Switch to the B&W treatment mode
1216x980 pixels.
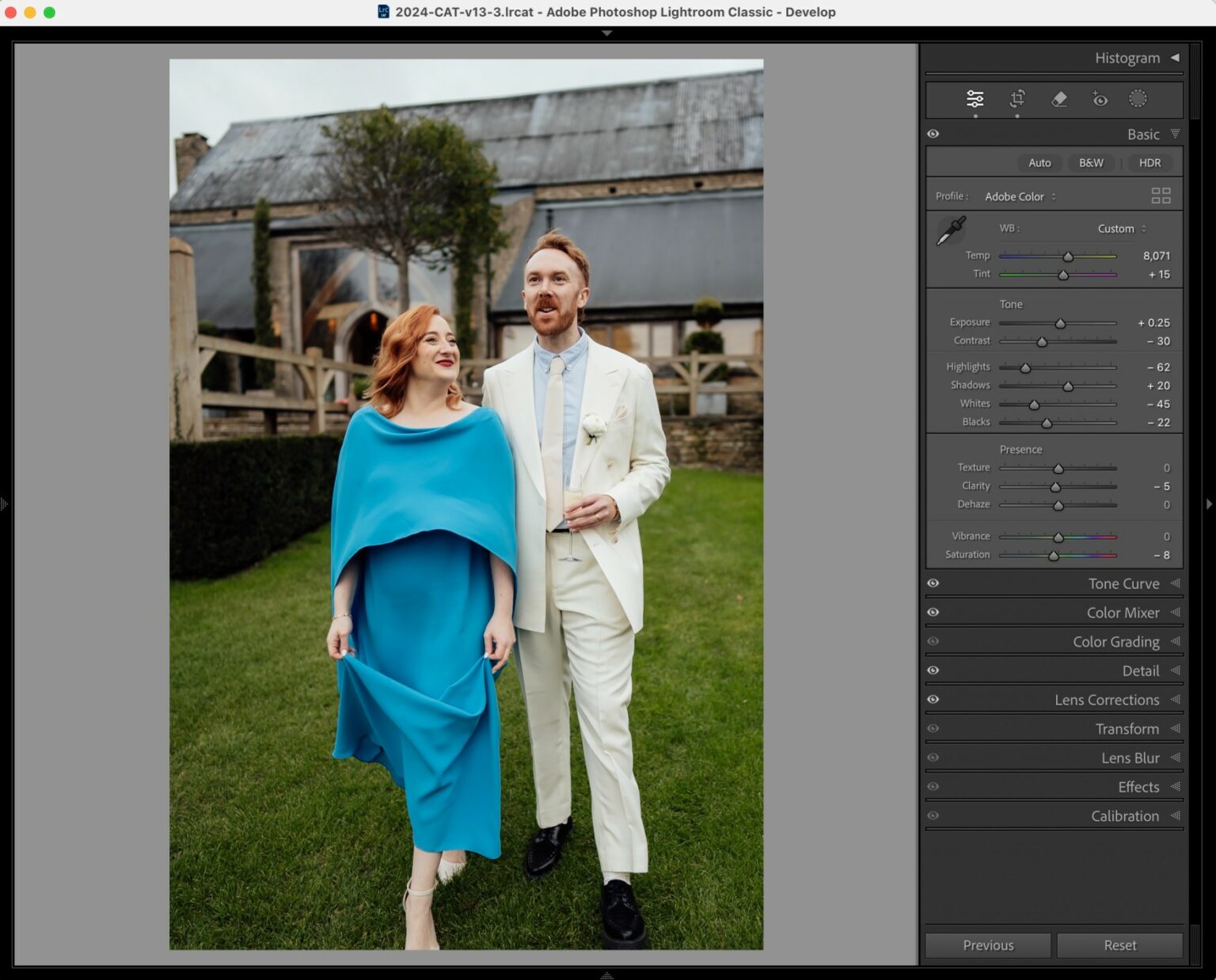[1091, 162]
